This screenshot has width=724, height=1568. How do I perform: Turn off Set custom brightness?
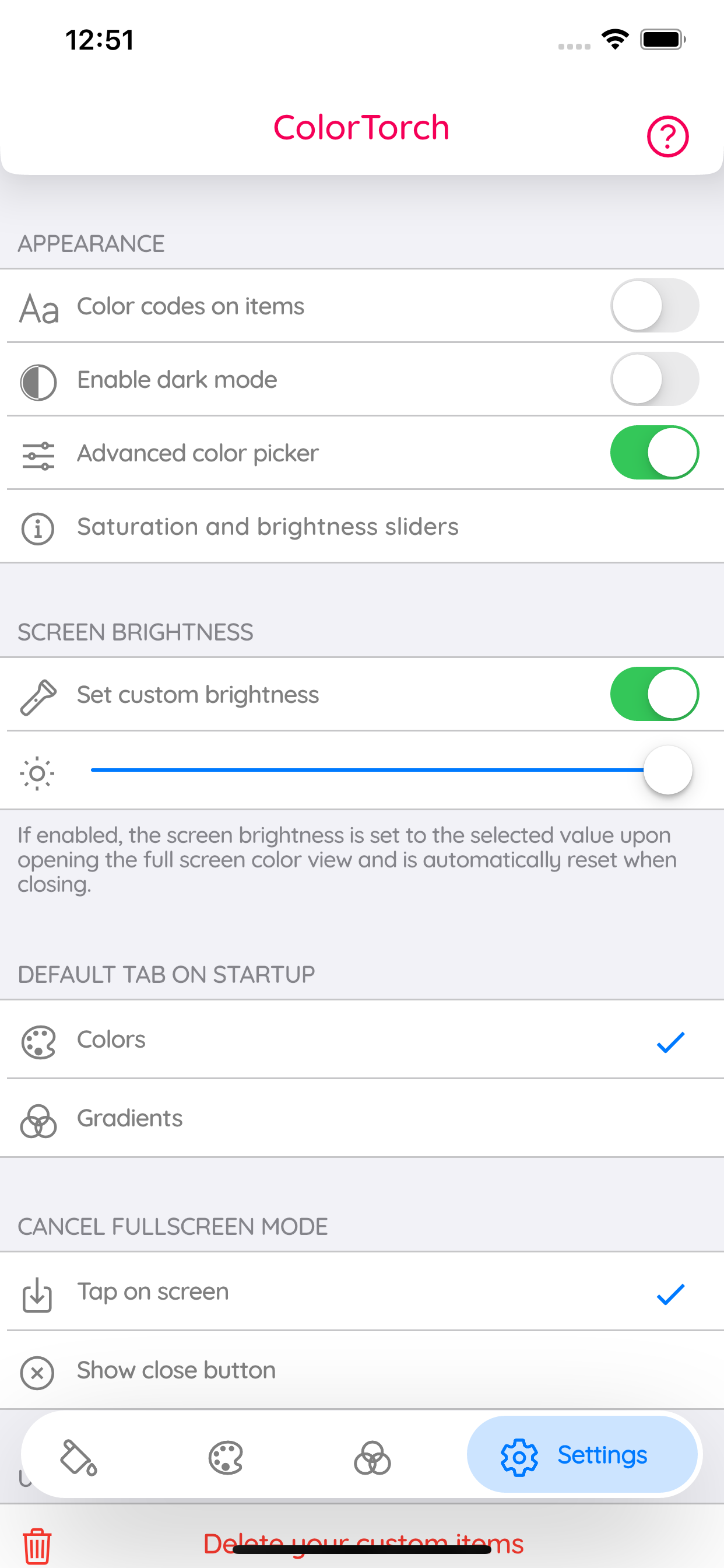click(655, 694)
